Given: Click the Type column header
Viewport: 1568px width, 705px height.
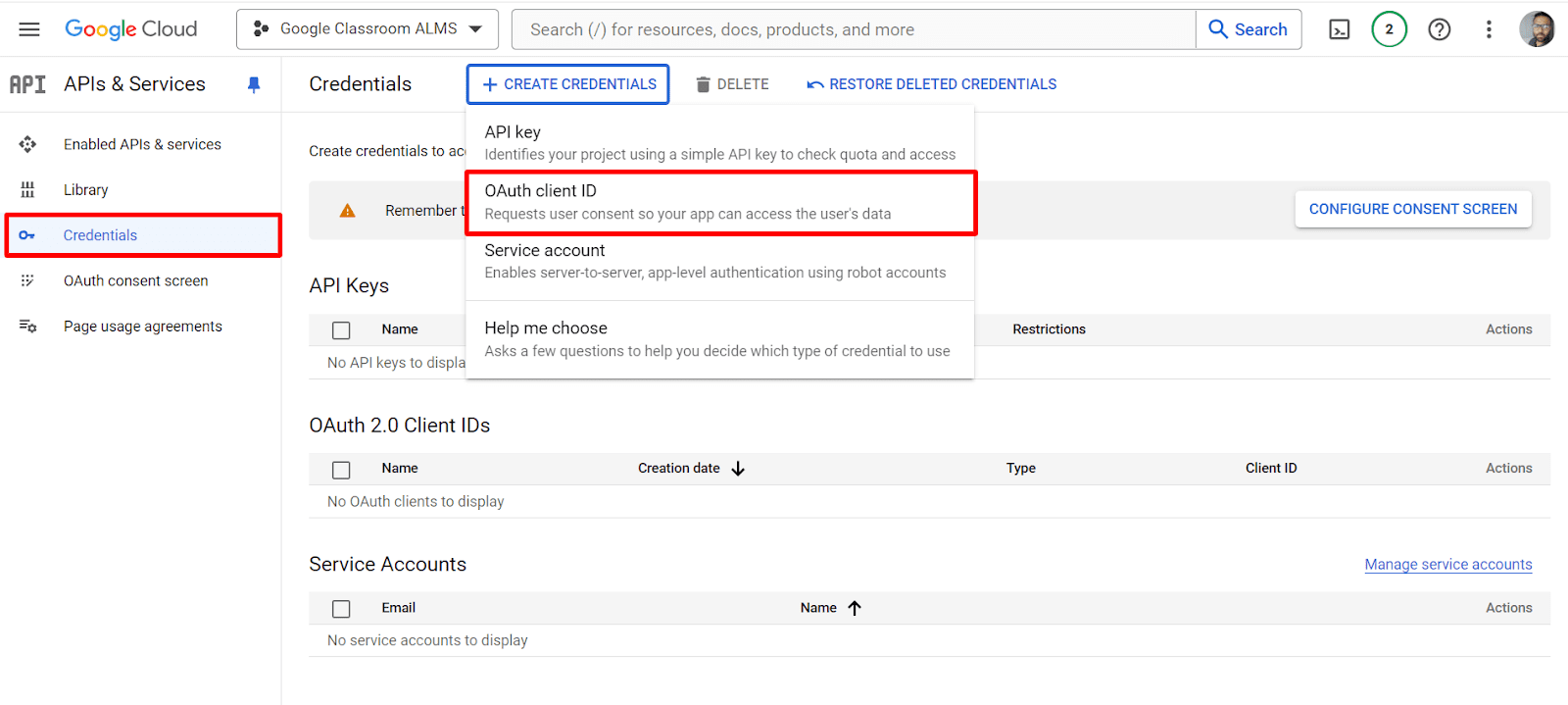Looking at the screenshot, I should 1021,469.
